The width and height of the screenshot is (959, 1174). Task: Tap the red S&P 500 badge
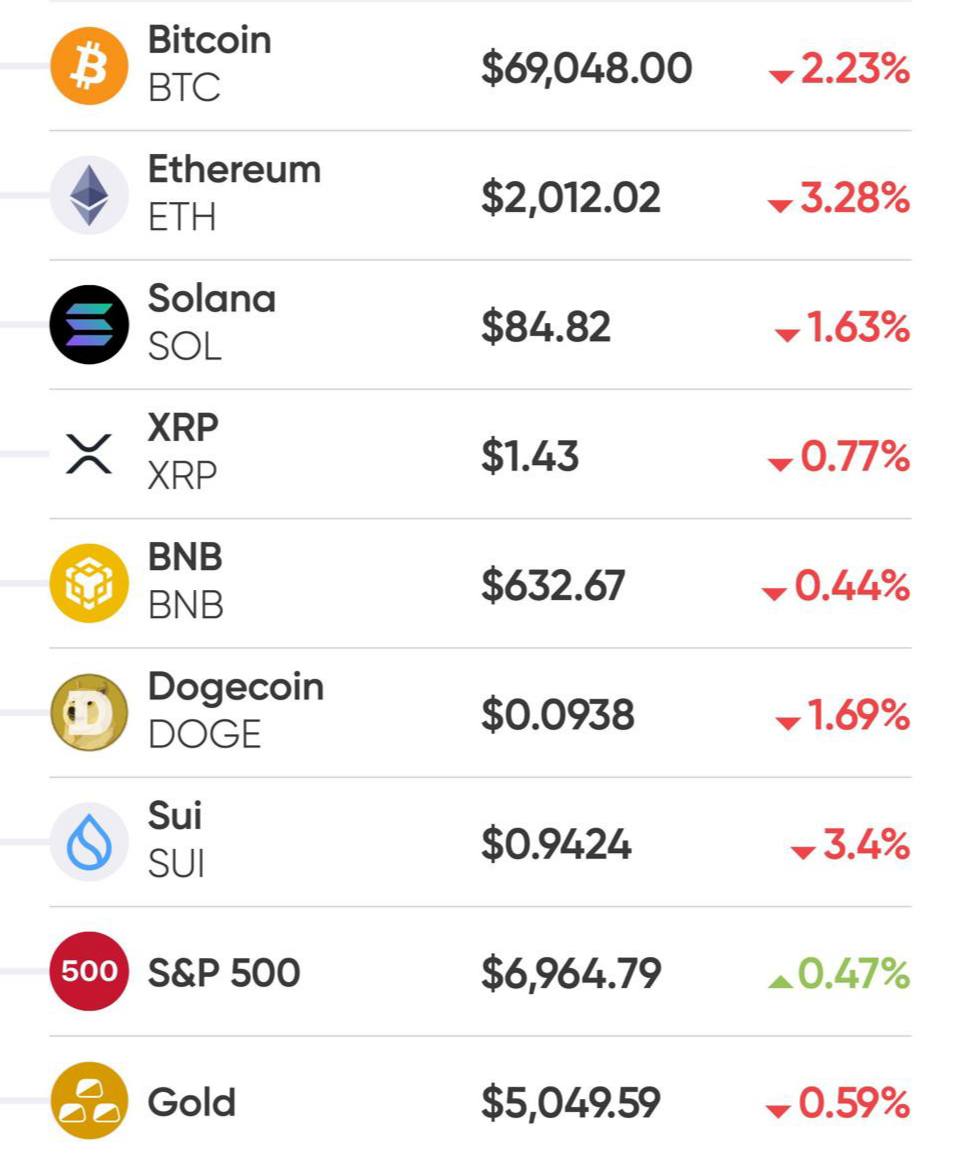[x=89, y=971]
